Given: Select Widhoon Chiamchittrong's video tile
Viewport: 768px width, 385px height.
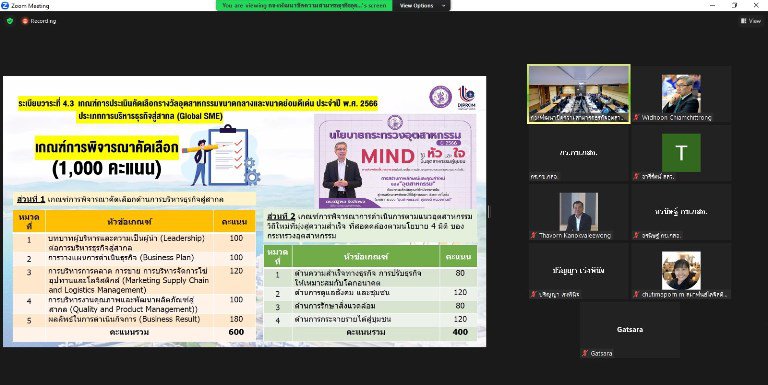Looking at the screenshot, I should (681, 94).
